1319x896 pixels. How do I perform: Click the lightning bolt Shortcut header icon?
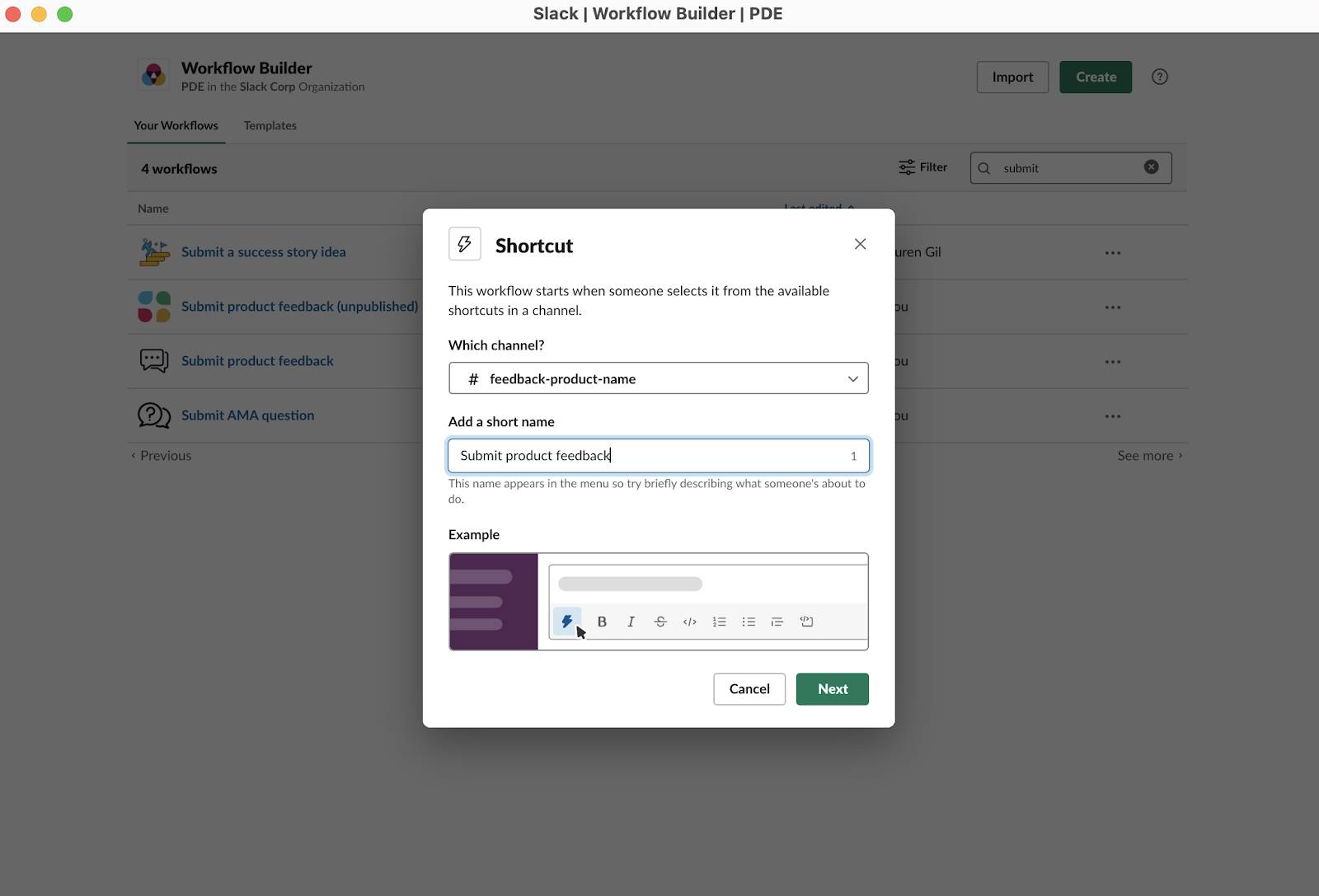(465, 244)
